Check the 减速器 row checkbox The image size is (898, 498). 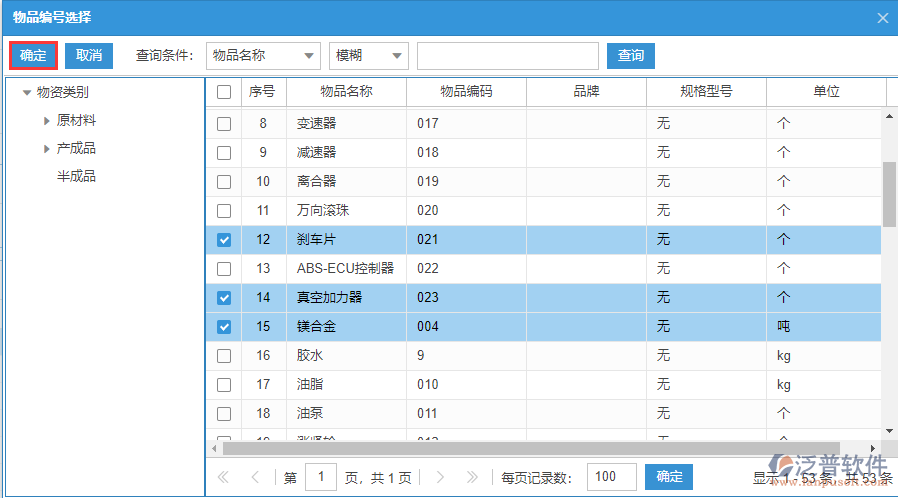224,153
